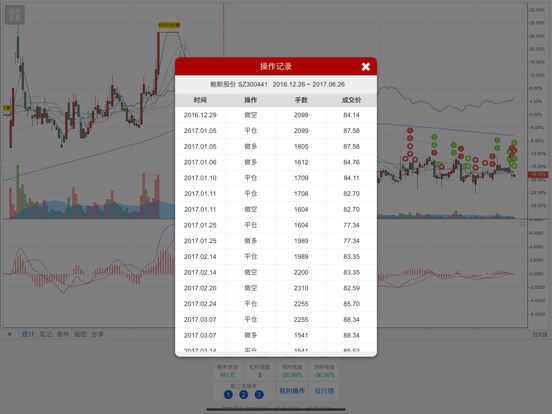Select the 画图 tab
The width and height of the screenshot is (552, 414).
[80, 334]
